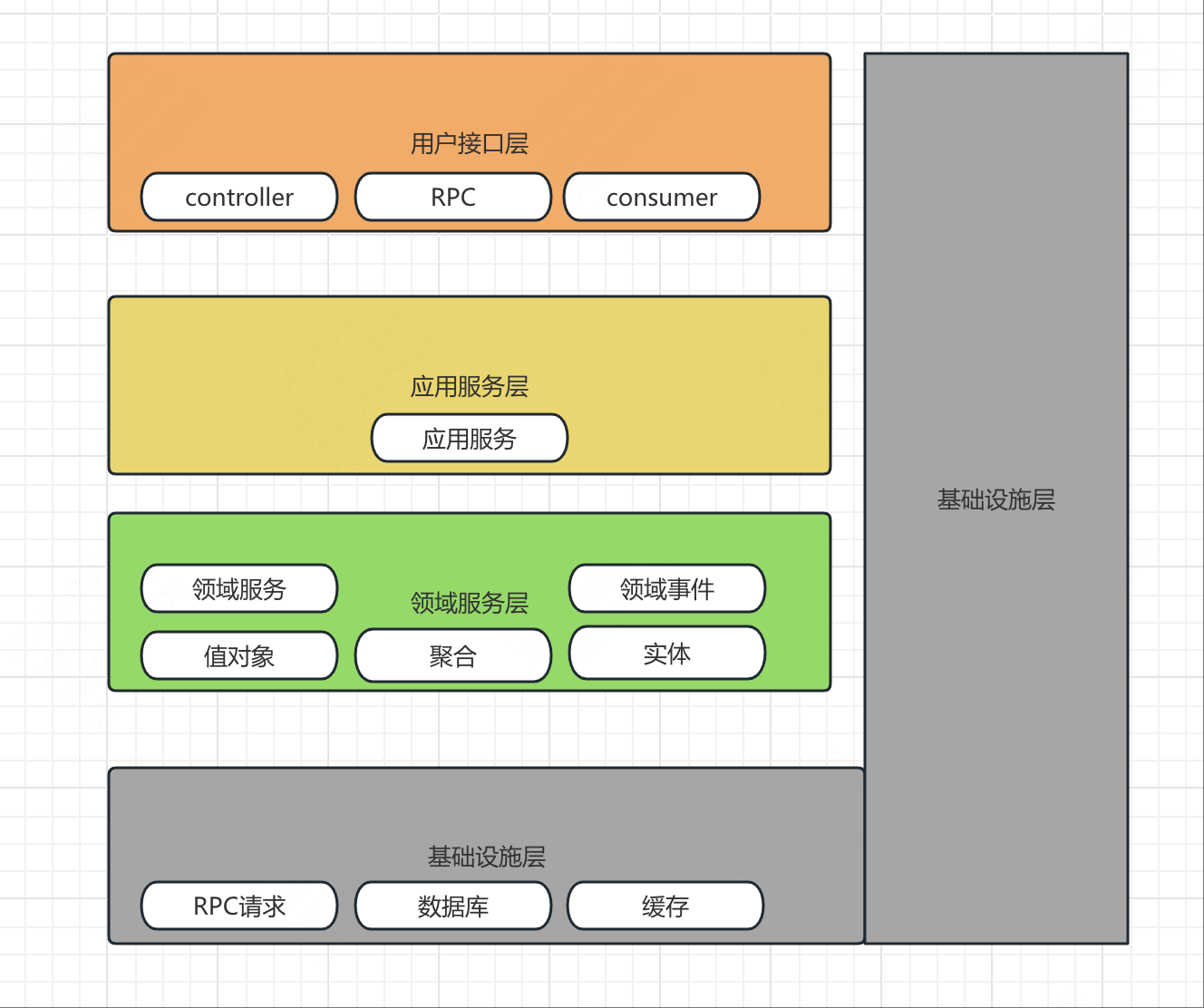The image size is (1204, 1008).
Task: Click the 应用服务层 title text
Action: [470, 386]
